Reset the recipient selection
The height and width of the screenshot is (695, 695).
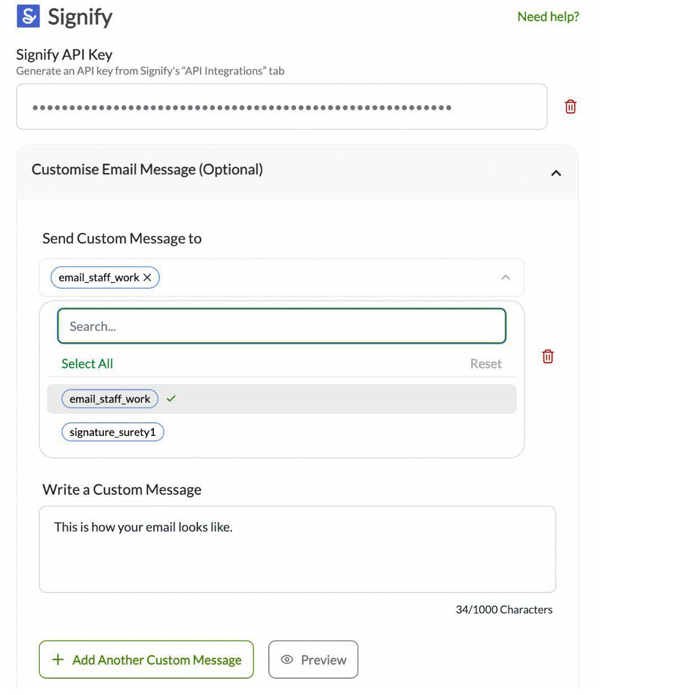tap(485, 364)
